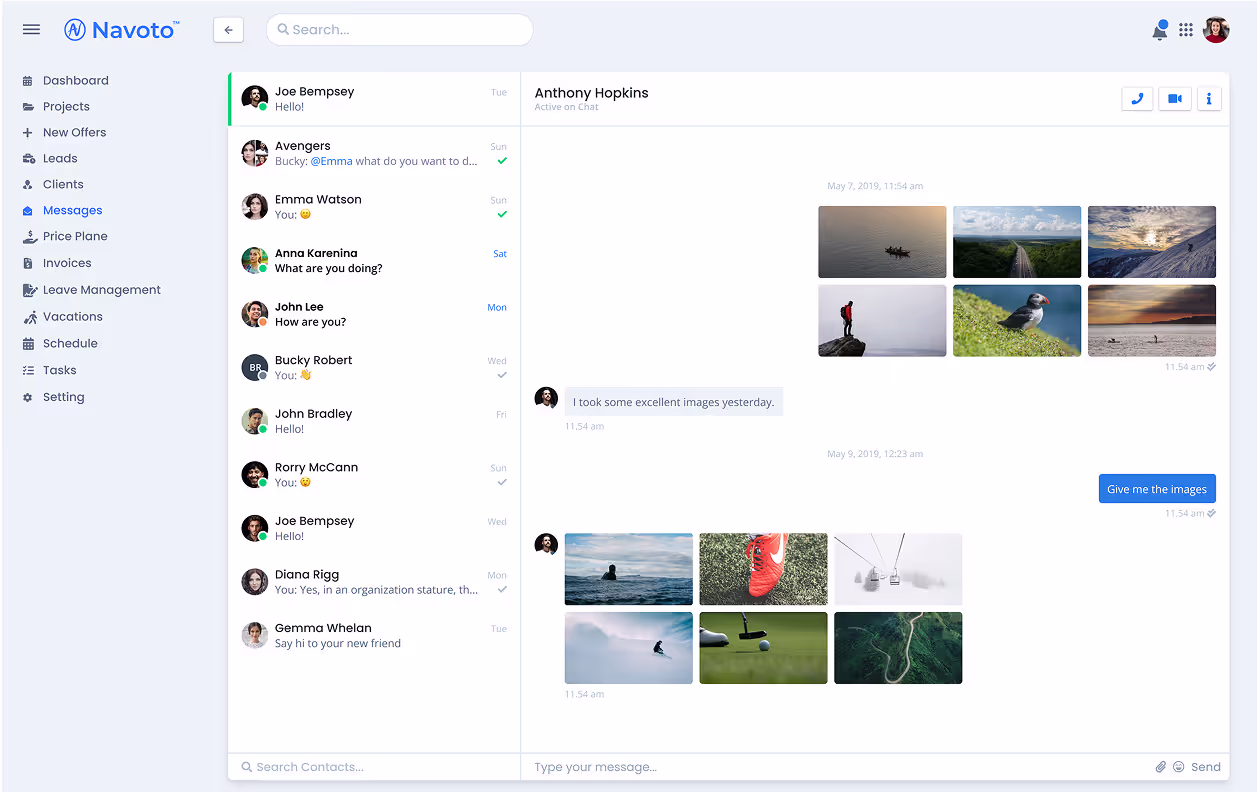1257x792 pixels.
Task: Open the cable car photo
Action: pyautogui.click(x=898, y=569)
